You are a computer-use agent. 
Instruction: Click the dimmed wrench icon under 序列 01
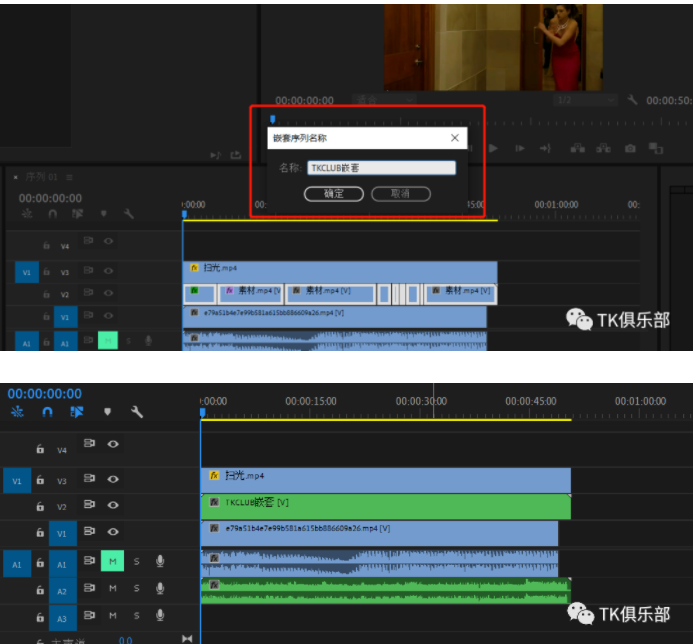coord(128,214)
